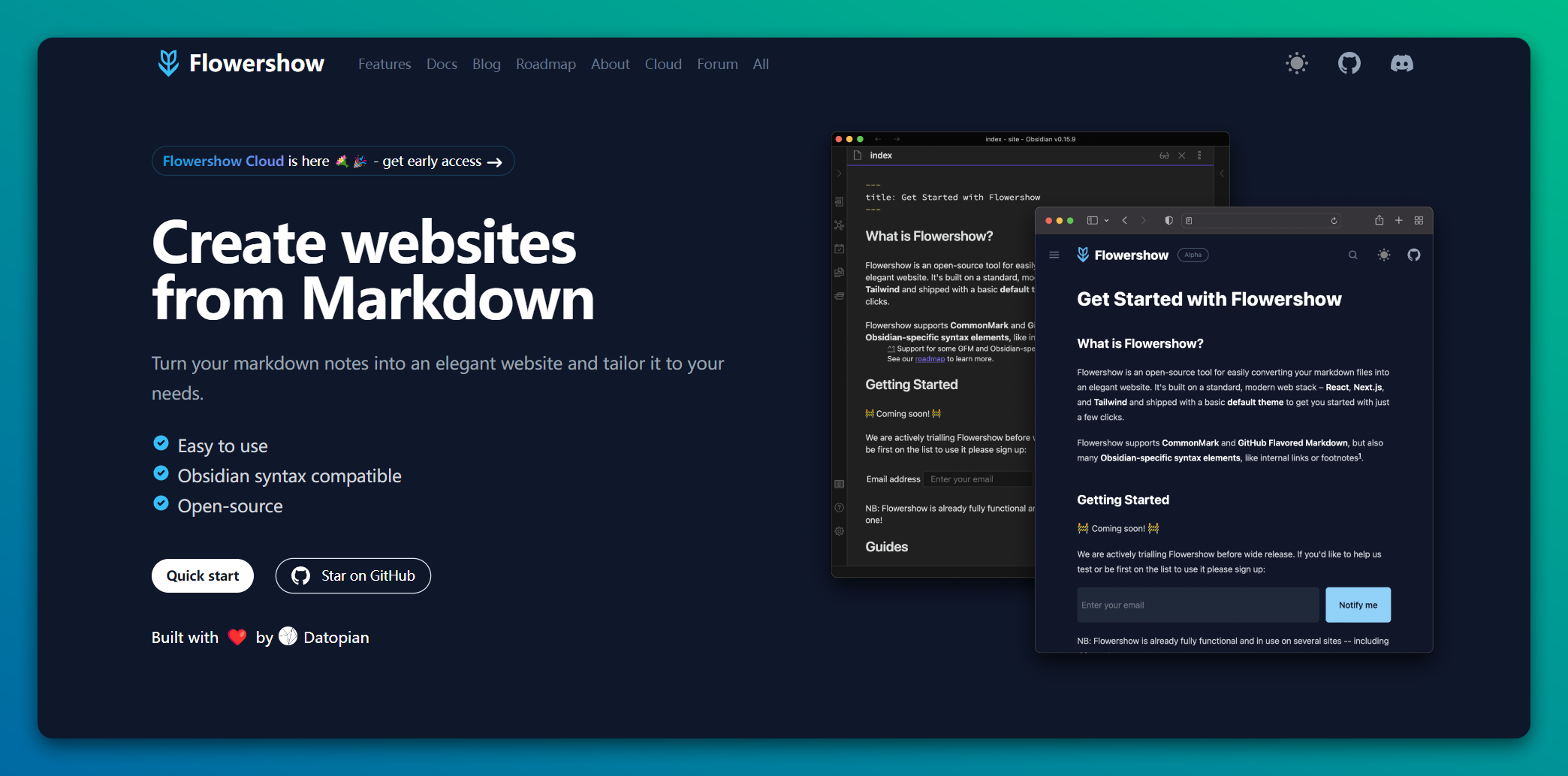
Task: Open the Docs nav item
Action: (442, 64)
